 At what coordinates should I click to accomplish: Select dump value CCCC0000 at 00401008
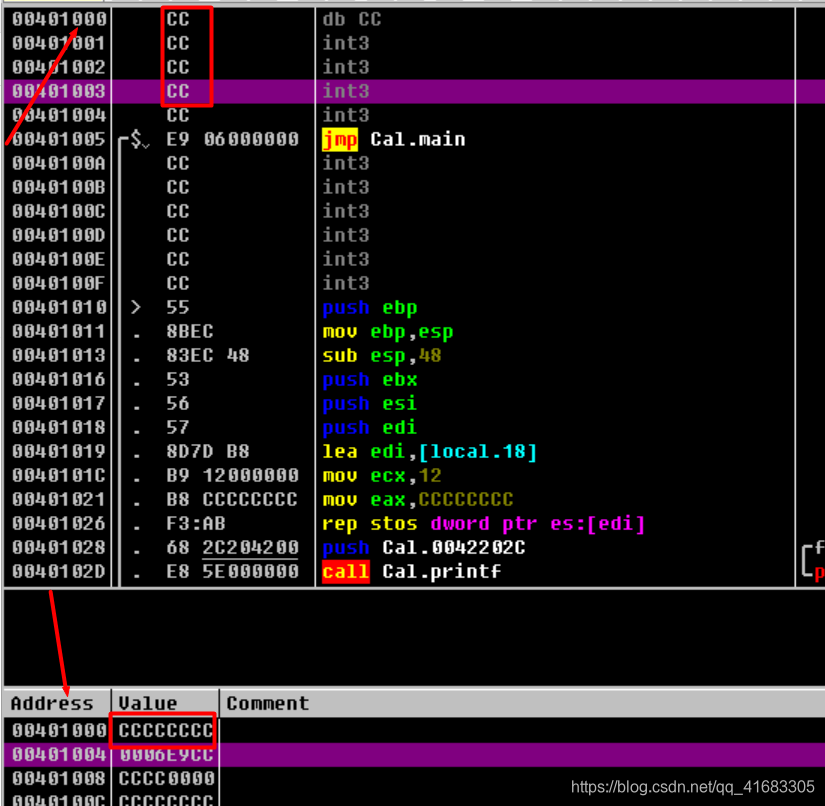[x=166, y=779]
